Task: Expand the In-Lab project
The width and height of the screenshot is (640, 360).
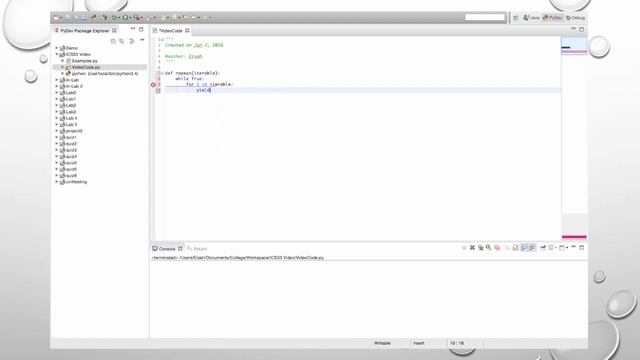Action: pos(57,80)
